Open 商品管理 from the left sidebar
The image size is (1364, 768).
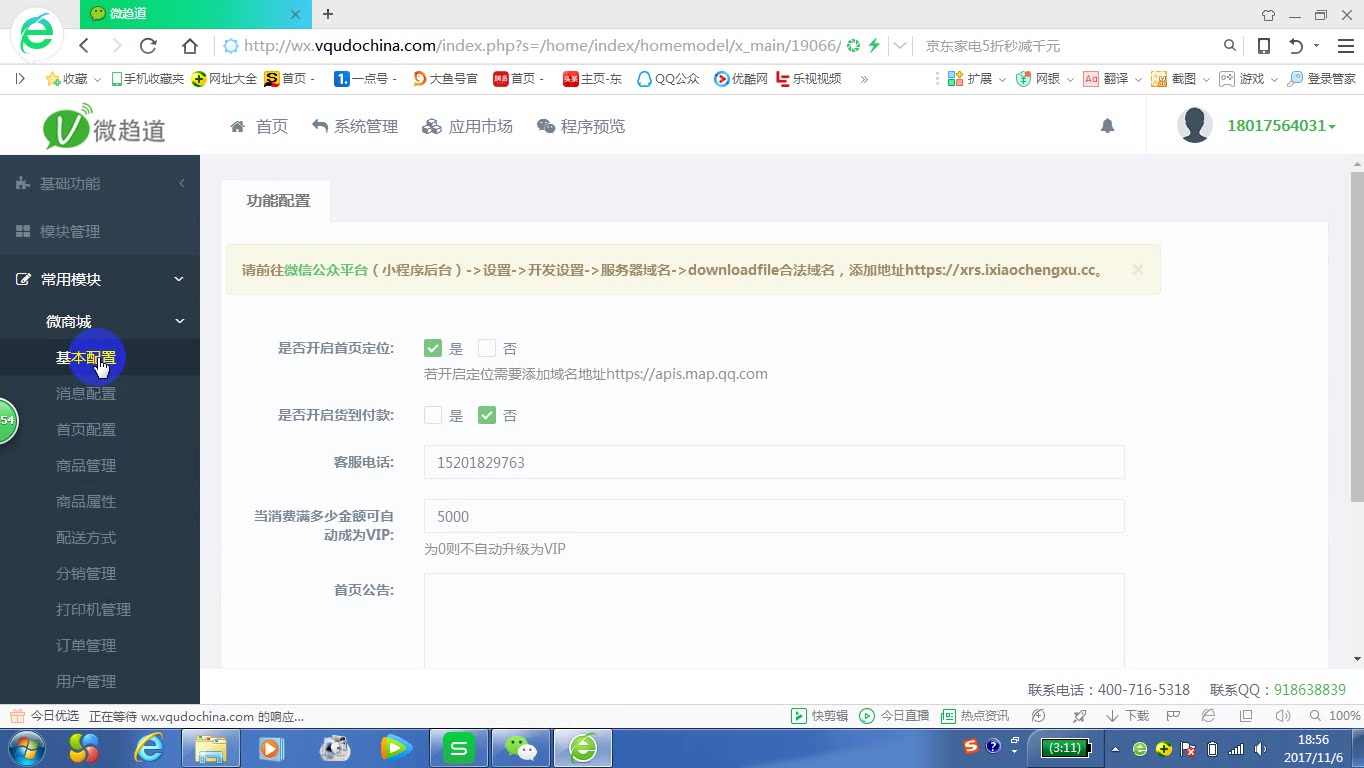86,465
